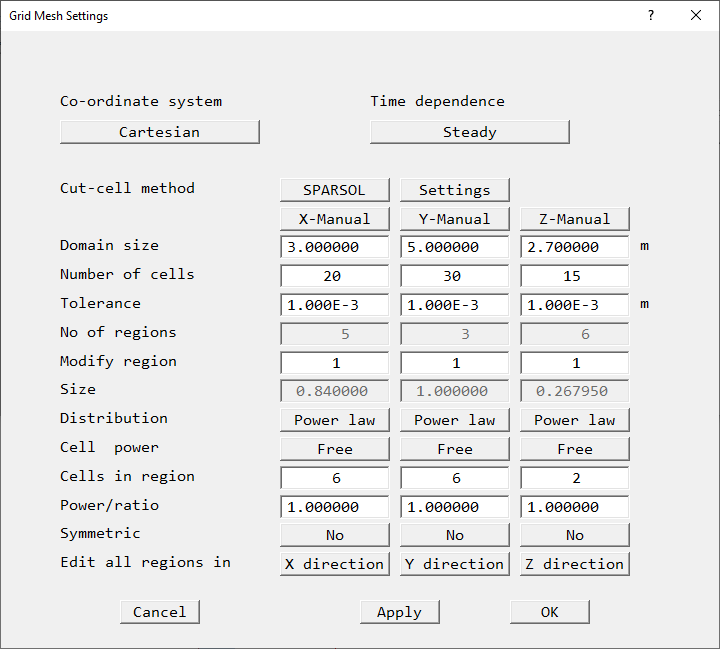The height and width of the screenshot is (649, 720).
Task: Confirm with the OK button
Action: (x=549, y=612)
